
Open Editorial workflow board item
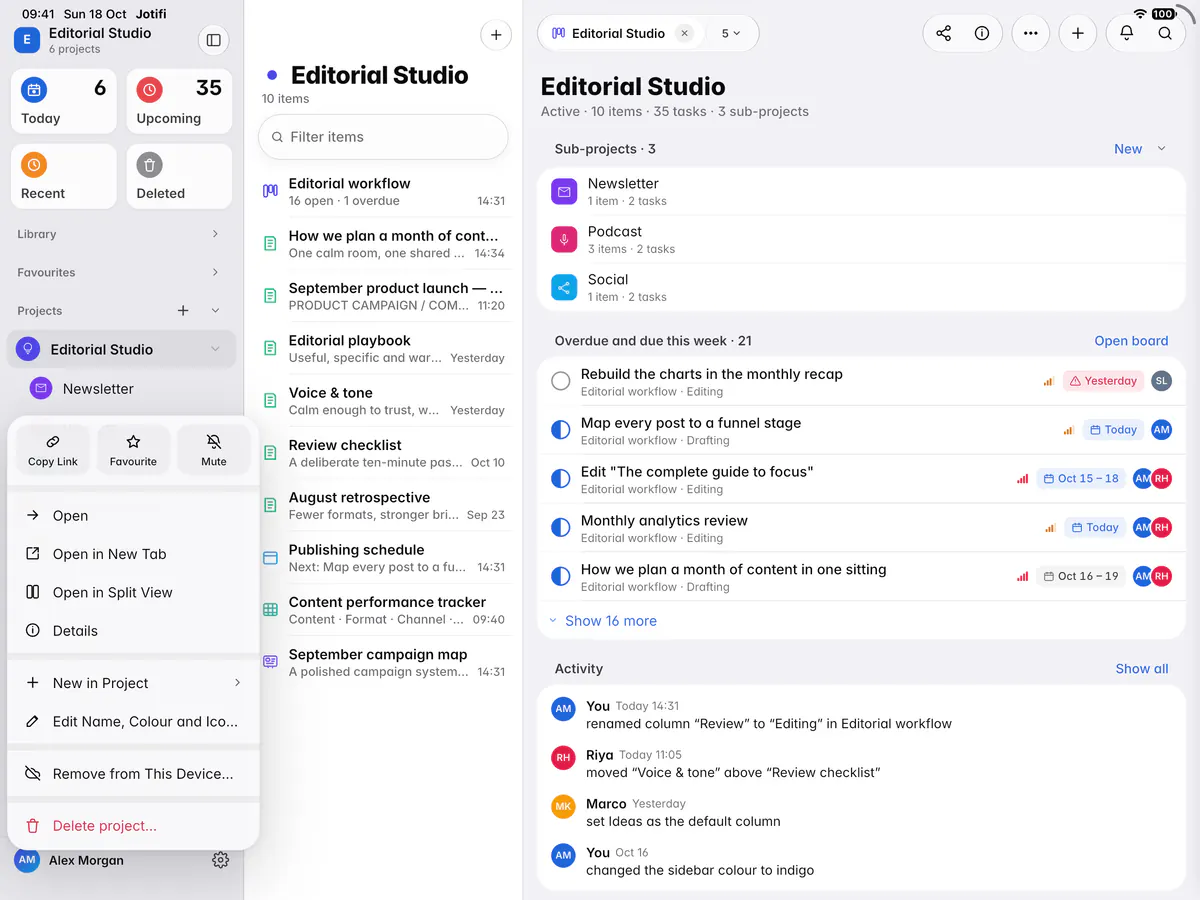tap(384, 191)
